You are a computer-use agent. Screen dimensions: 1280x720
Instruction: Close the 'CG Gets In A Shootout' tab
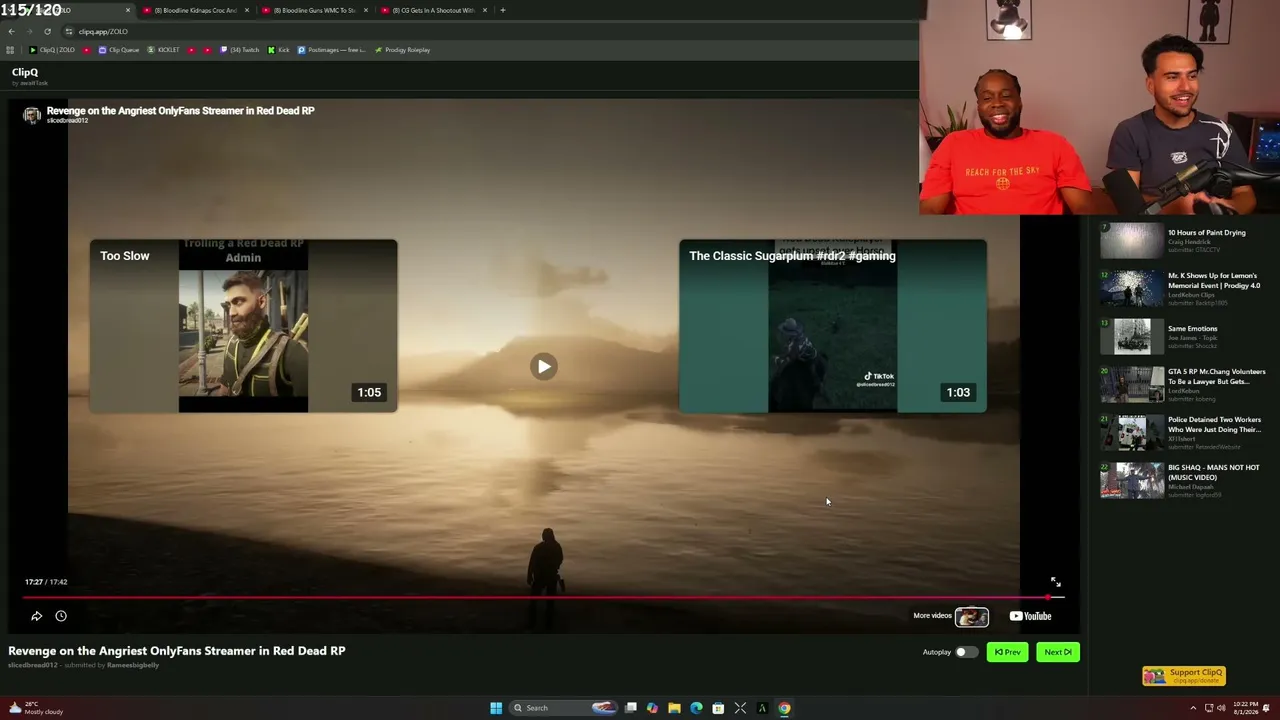pos(485,10)
